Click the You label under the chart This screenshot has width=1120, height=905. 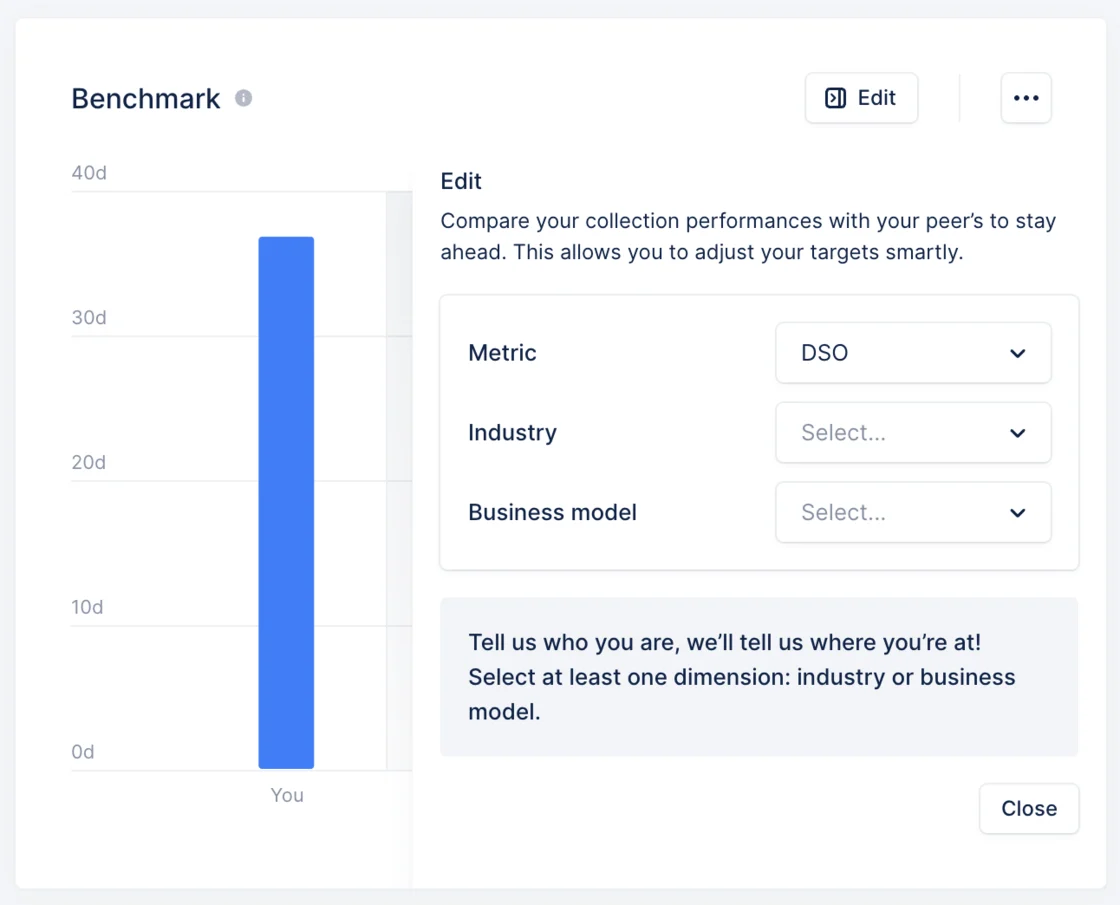tap(287, 795)
